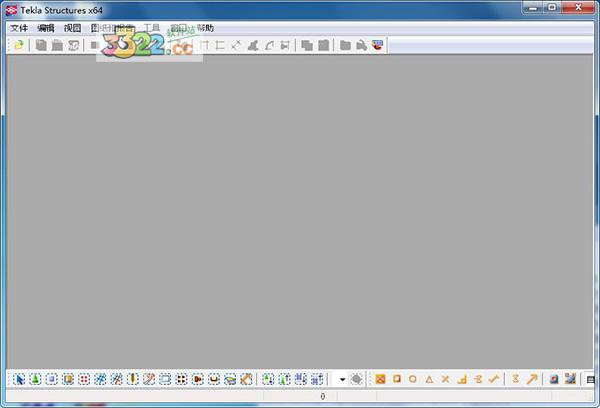
Task: Toggle Select components green cone arrow-down switch
Action: coord(268,379)
